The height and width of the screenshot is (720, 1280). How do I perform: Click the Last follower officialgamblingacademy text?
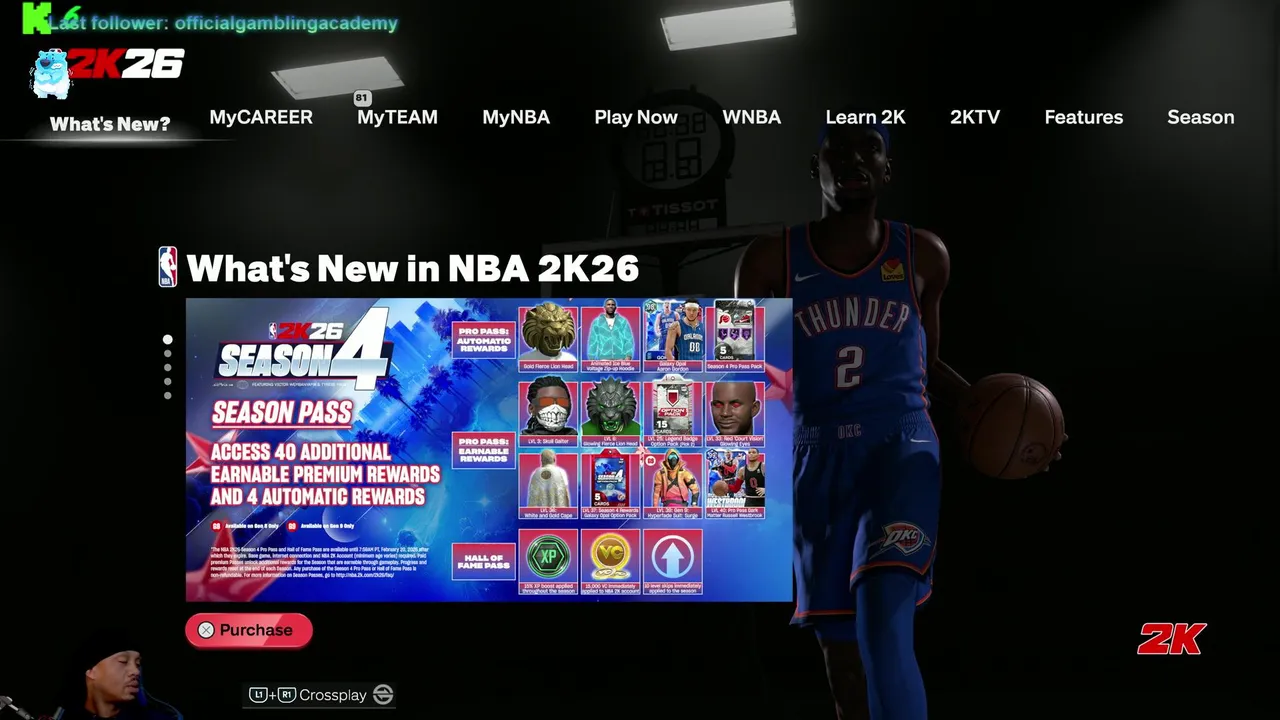(223, 23)
